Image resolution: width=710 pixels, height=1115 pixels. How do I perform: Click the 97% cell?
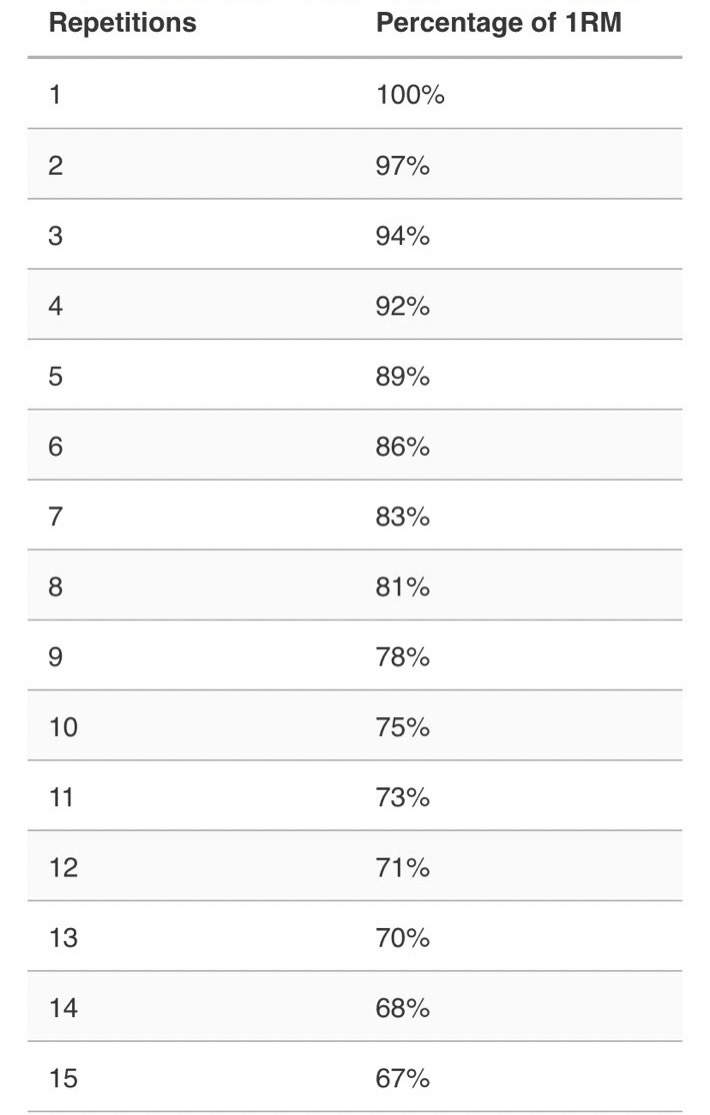(403, 166)
